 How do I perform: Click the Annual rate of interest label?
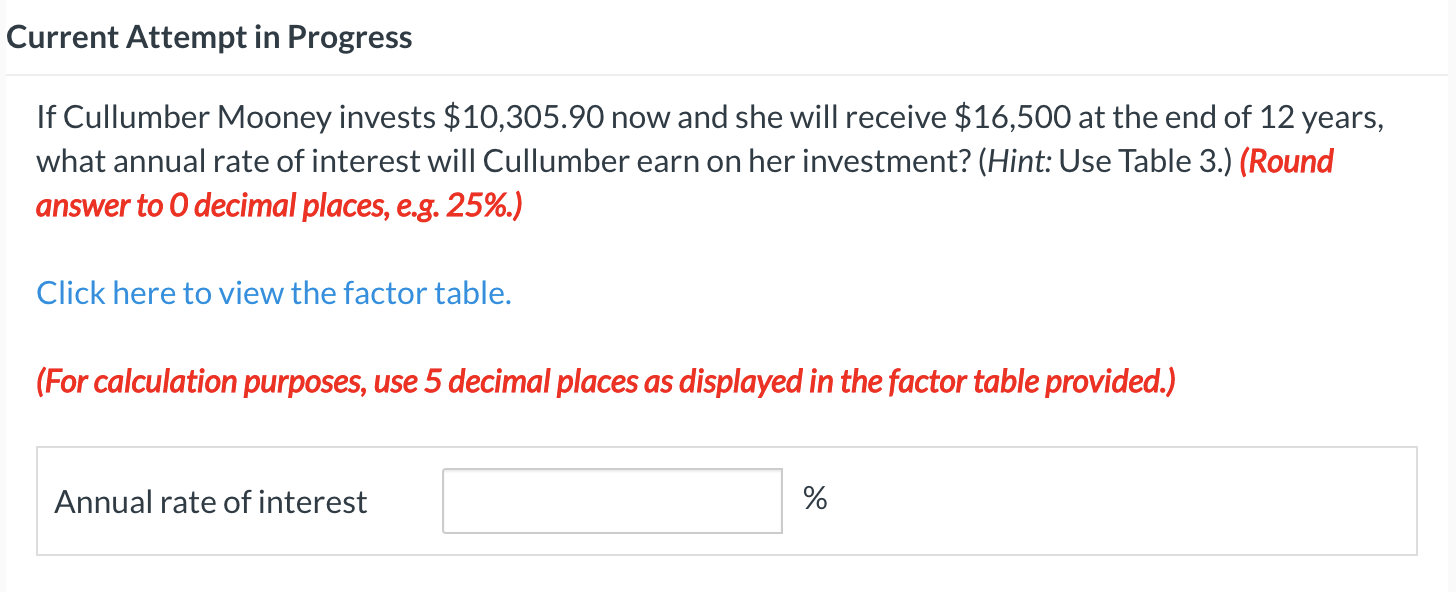[210, 501]
